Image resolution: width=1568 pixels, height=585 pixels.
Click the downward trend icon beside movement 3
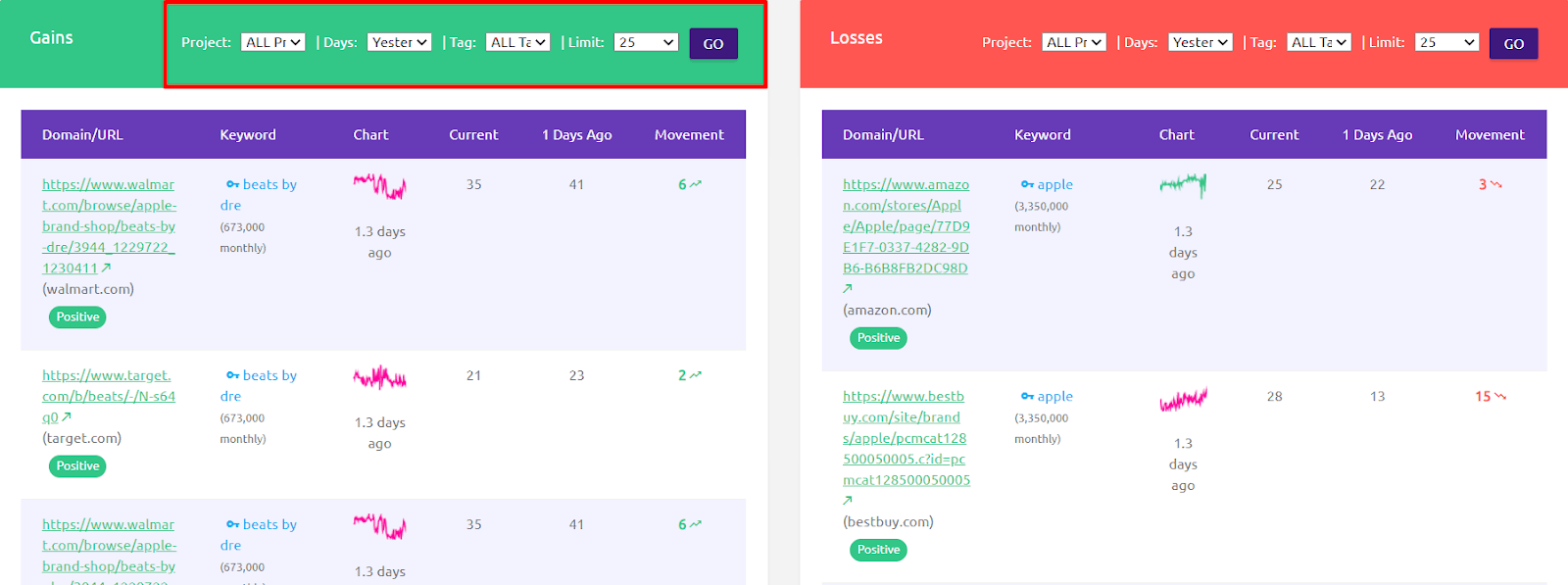1496,184
